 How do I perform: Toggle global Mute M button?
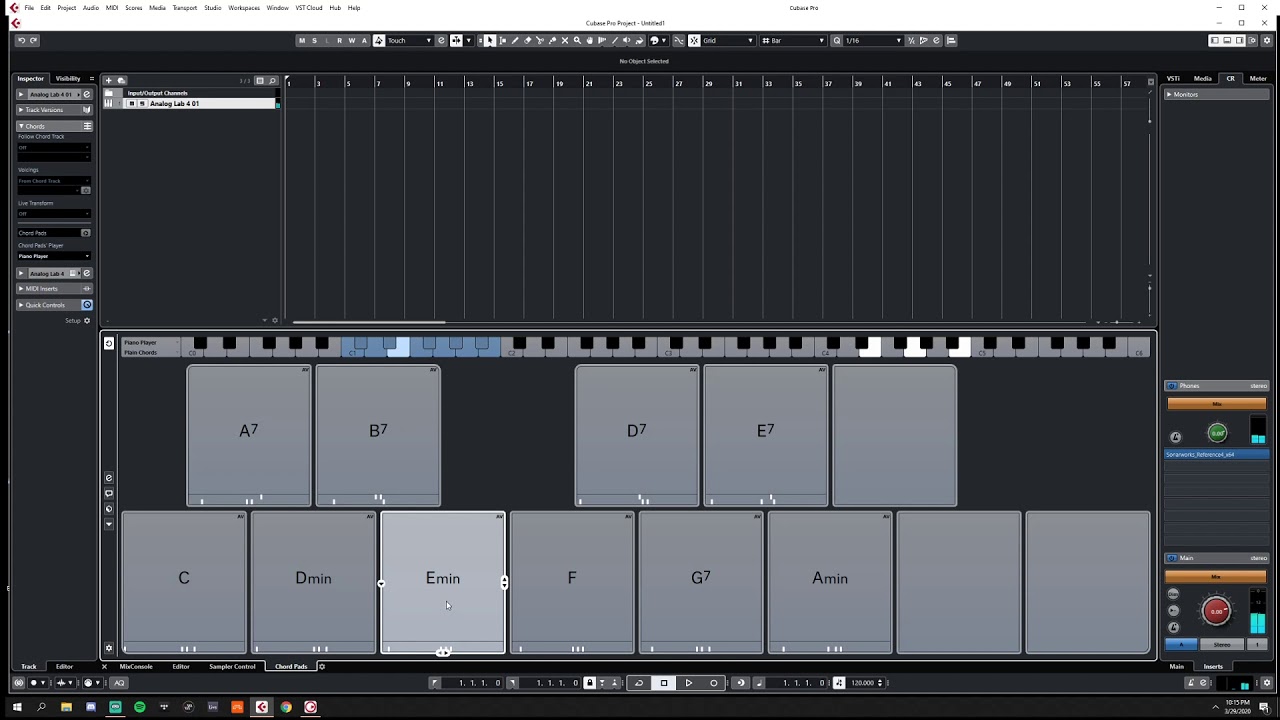[302, 40]
